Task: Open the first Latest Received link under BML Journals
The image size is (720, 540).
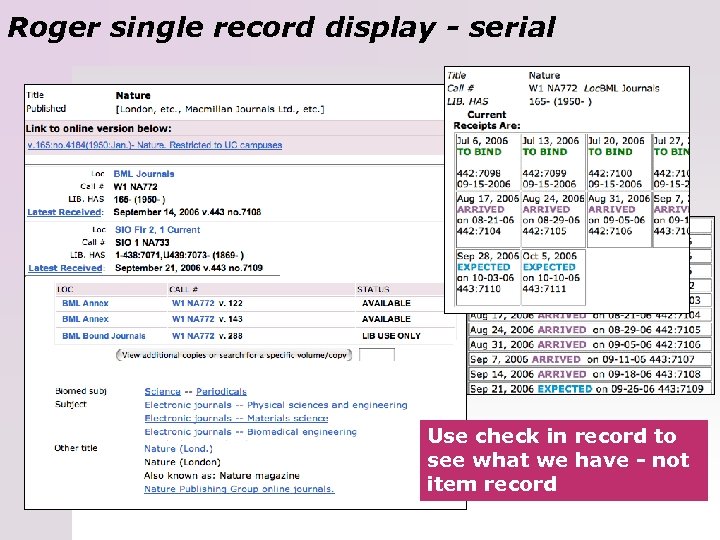Action: pyautogui.click(x=65, y=212)
